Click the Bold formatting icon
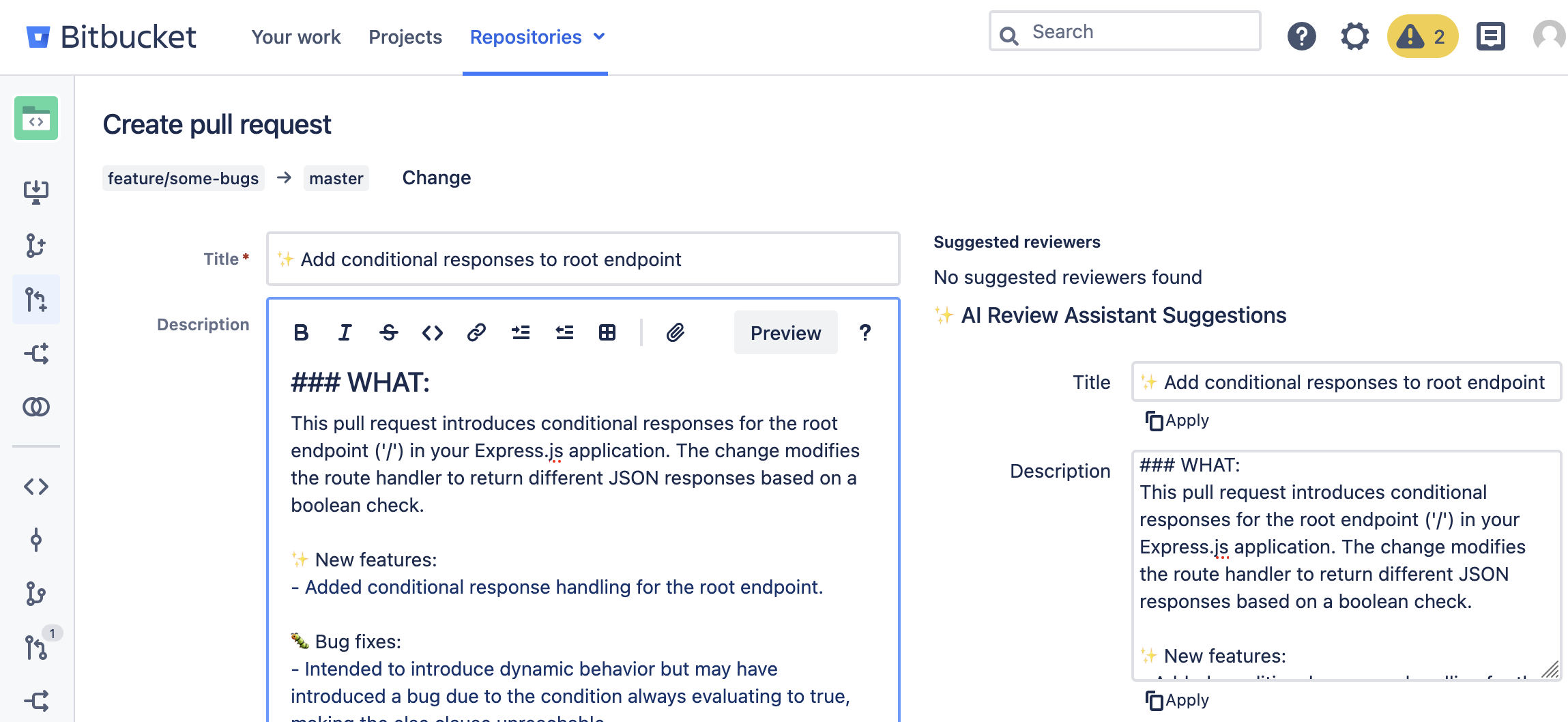The image size is (1568, 722). (x=301, y=332)
